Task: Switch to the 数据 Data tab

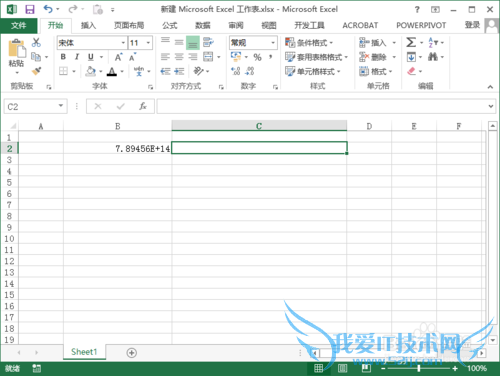Action: click(x=203, y=25)
